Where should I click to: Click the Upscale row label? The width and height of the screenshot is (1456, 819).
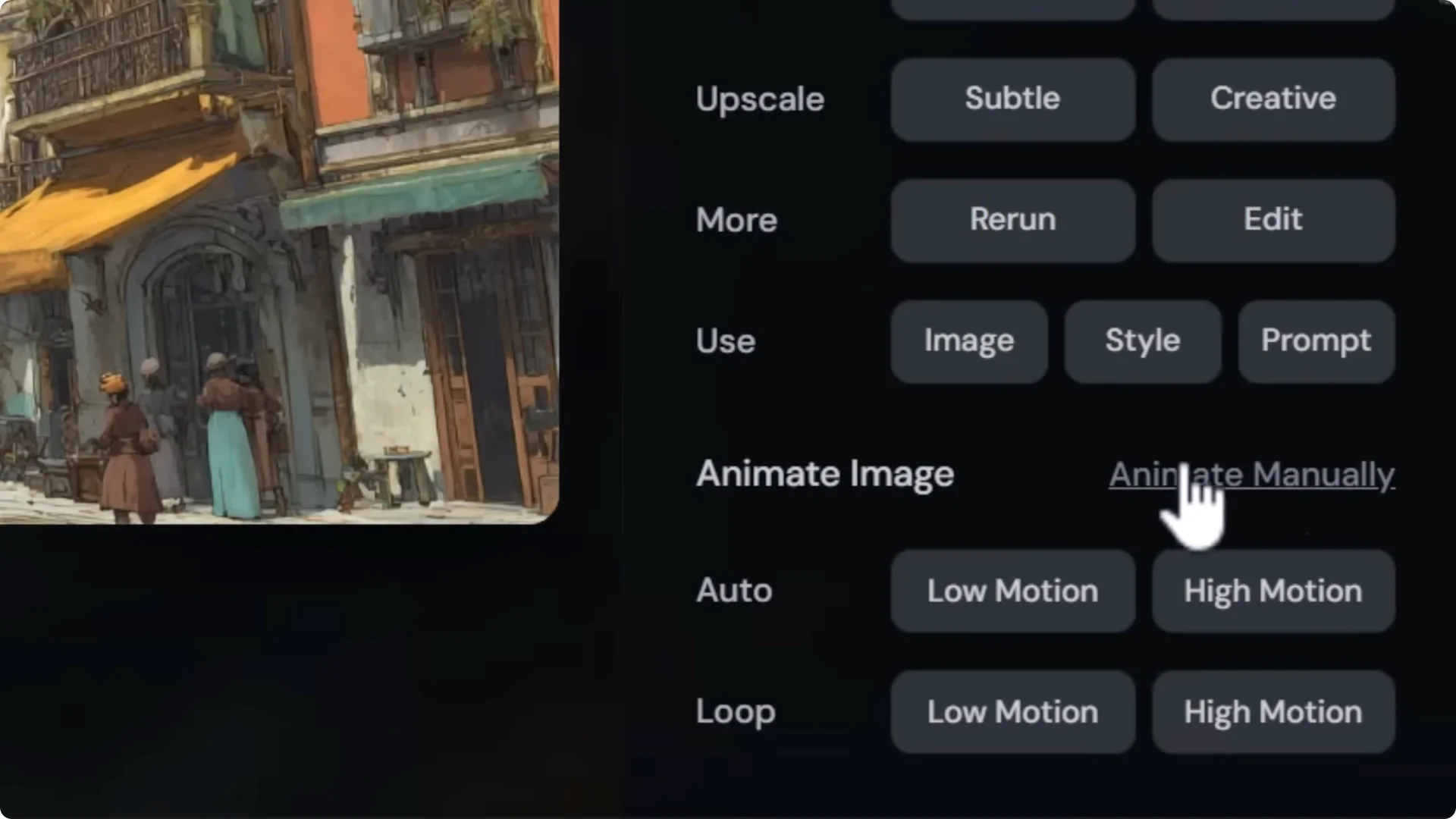[759, 99]
